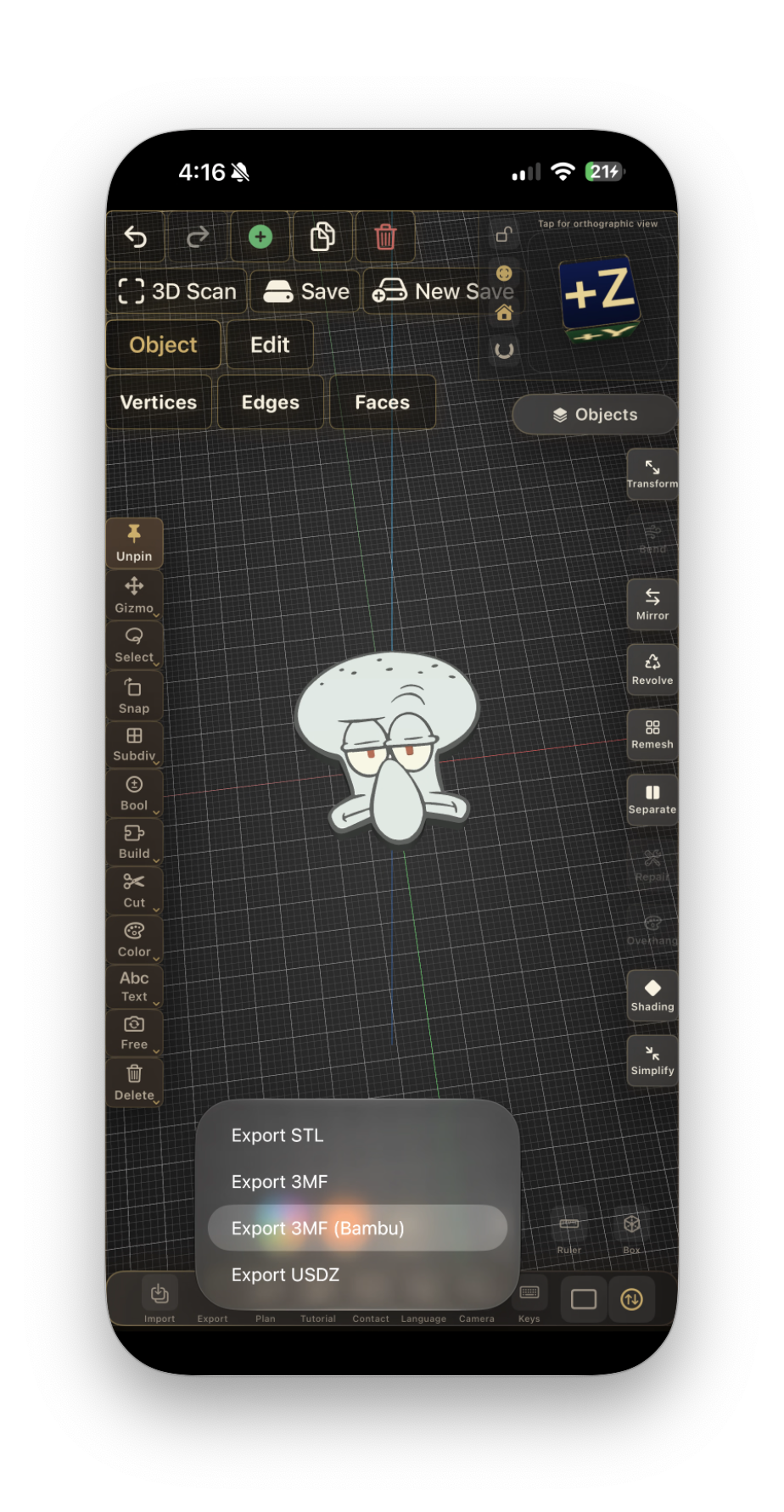Select Faces selection mode
The height and width of the screenshot is (1512, 784).
383,402
